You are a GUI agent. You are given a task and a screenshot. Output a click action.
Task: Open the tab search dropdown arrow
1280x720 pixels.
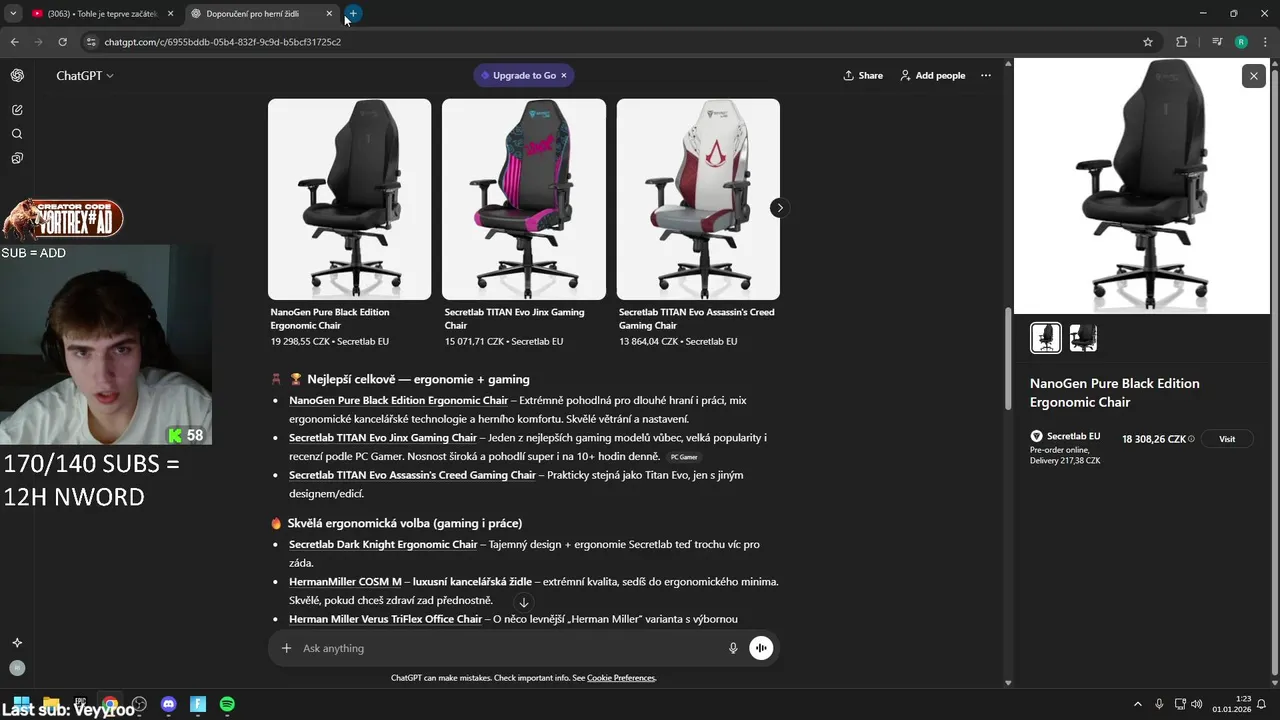pyautogui.click(x=13, y=14)
